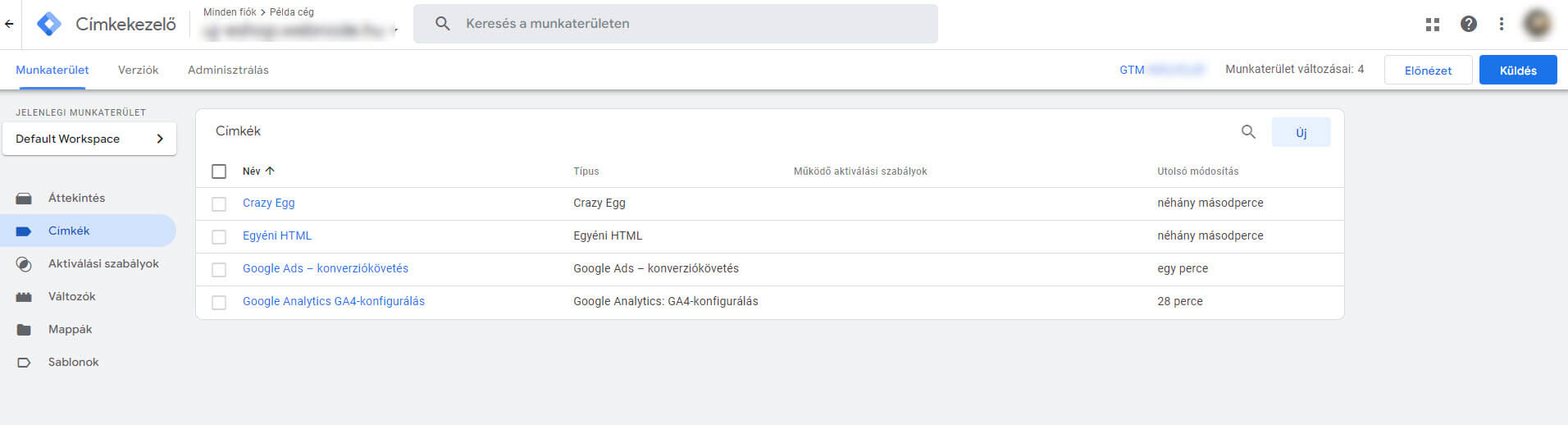
Task: Open Aktiválási szabályok in the sidebar
Action: [88, 263]
